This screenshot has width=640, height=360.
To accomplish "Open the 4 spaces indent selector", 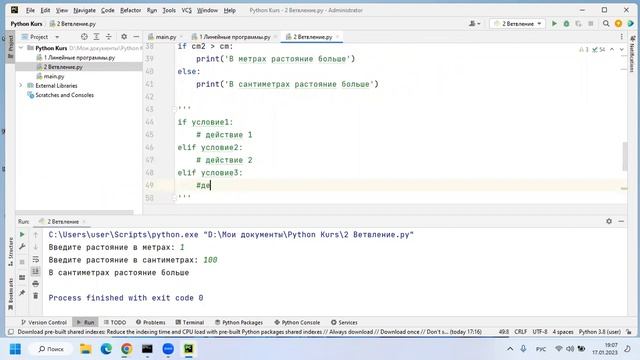I will pos(563,332).
